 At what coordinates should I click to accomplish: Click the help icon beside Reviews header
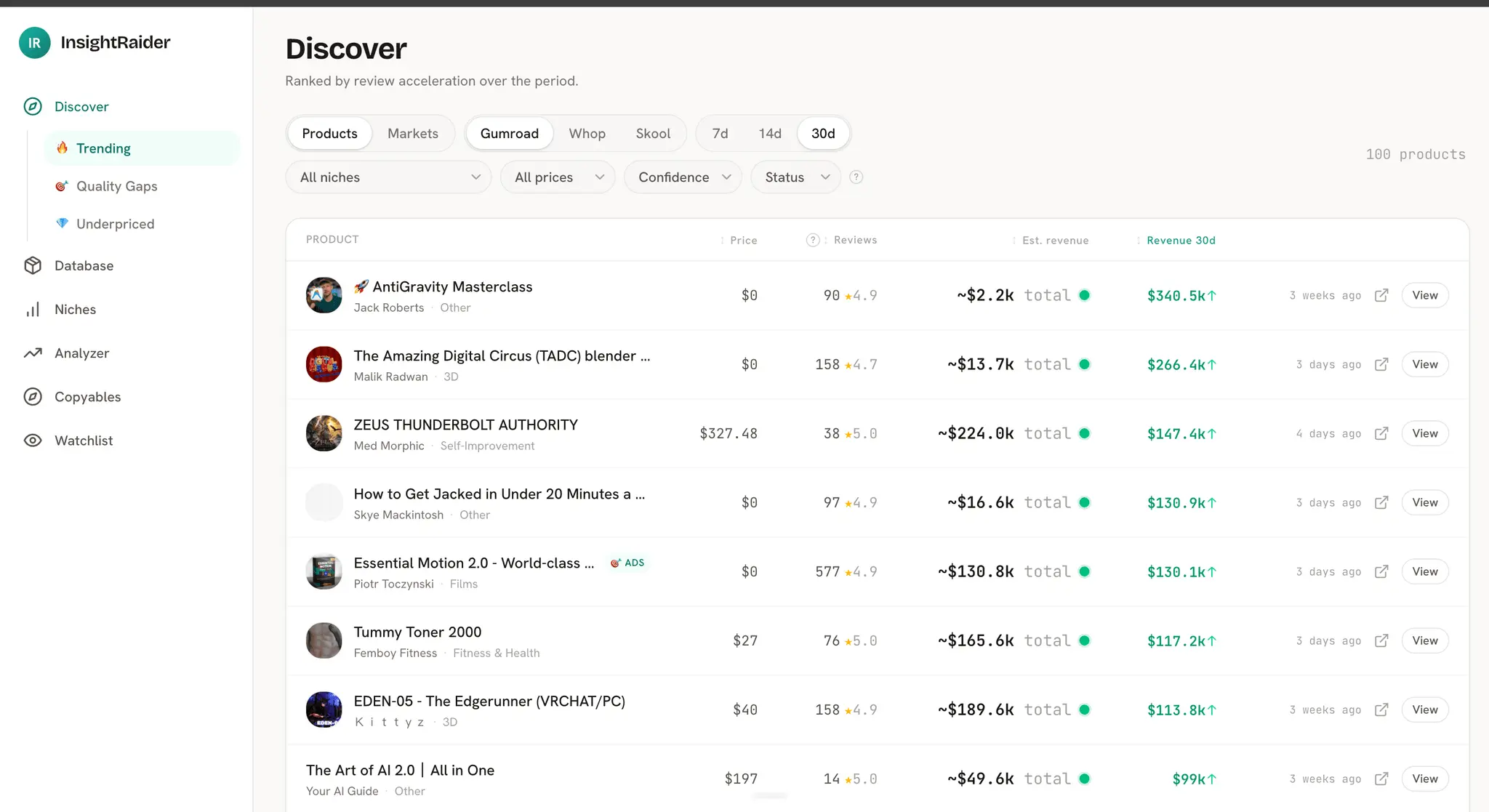click(813, 240)
